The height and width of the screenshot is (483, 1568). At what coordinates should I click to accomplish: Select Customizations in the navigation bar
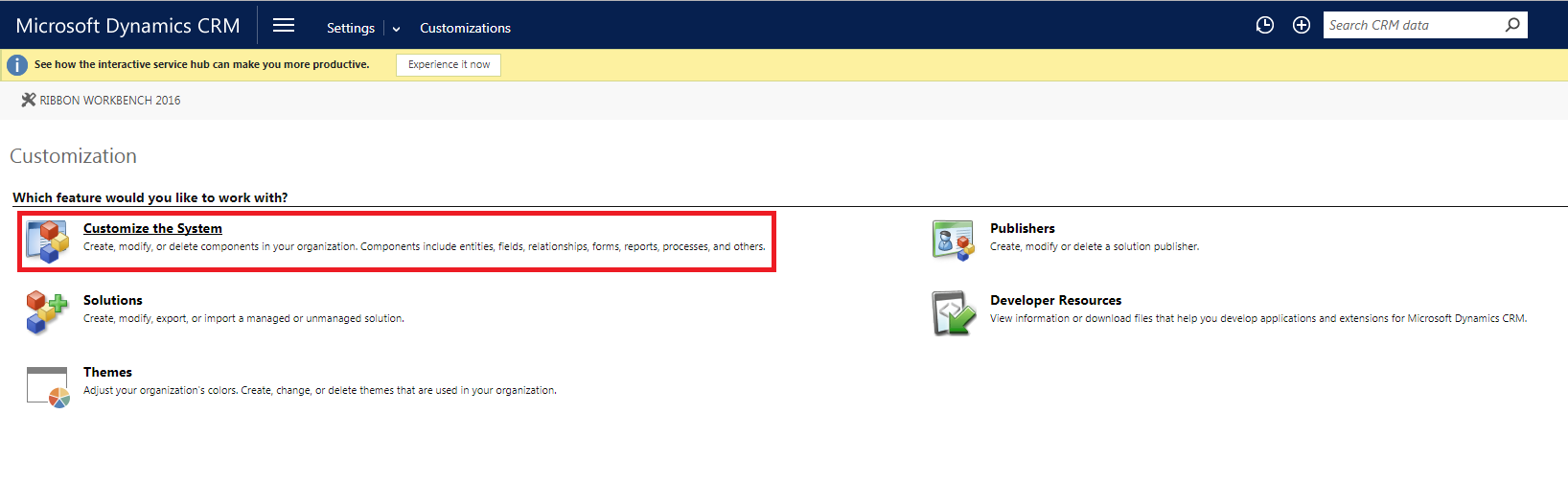coord(465,28)
